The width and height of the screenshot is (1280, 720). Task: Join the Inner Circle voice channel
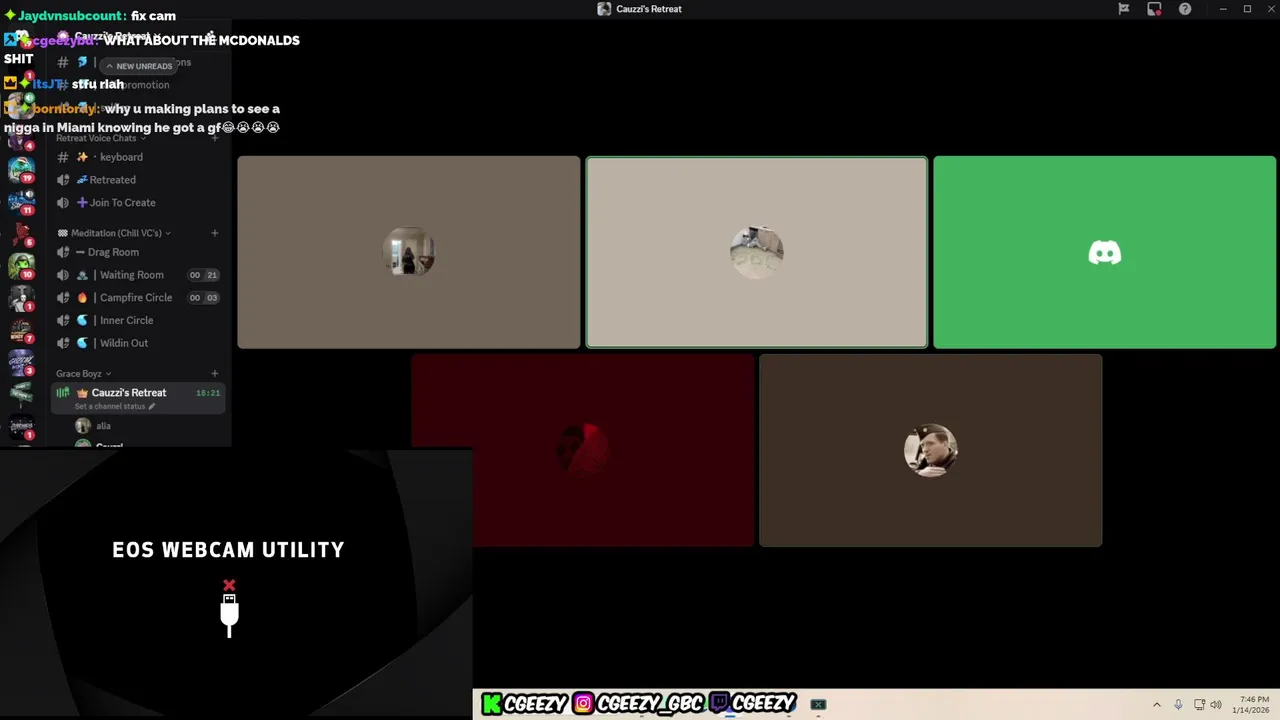tap(138, 321)
